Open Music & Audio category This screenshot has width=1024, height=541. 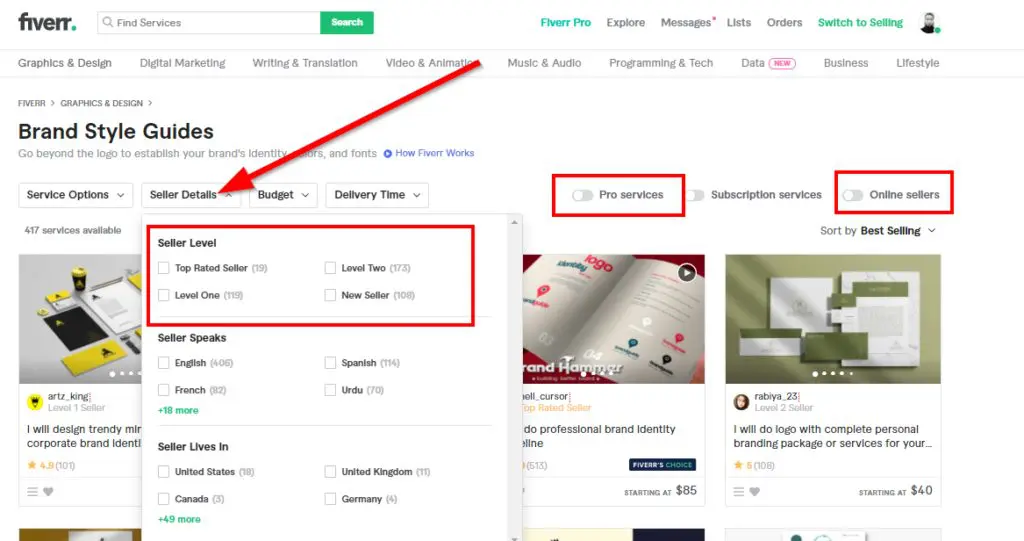coord(544,63)
